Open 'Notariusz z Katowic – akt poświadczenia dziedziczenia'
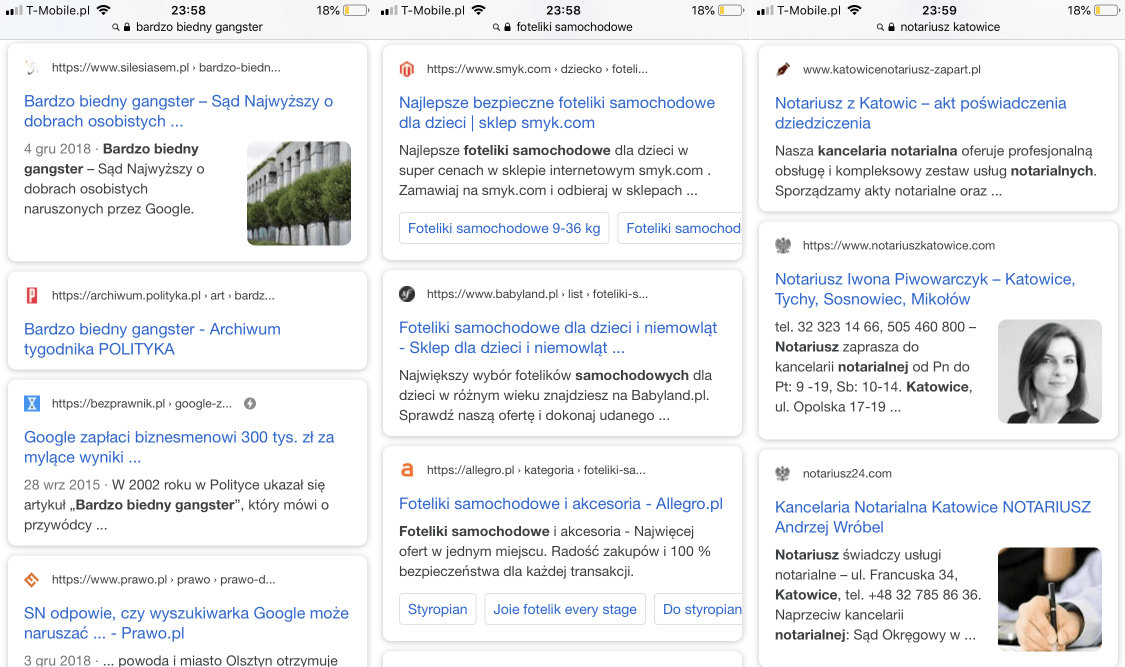The width and height of the screenshot is (1125, 667). coord(921,113)
